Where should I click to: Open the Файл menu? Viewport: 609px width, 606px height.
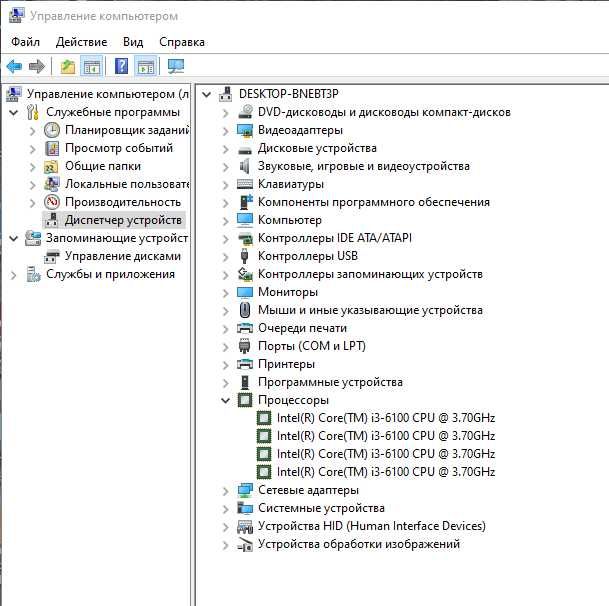(25, 42)
